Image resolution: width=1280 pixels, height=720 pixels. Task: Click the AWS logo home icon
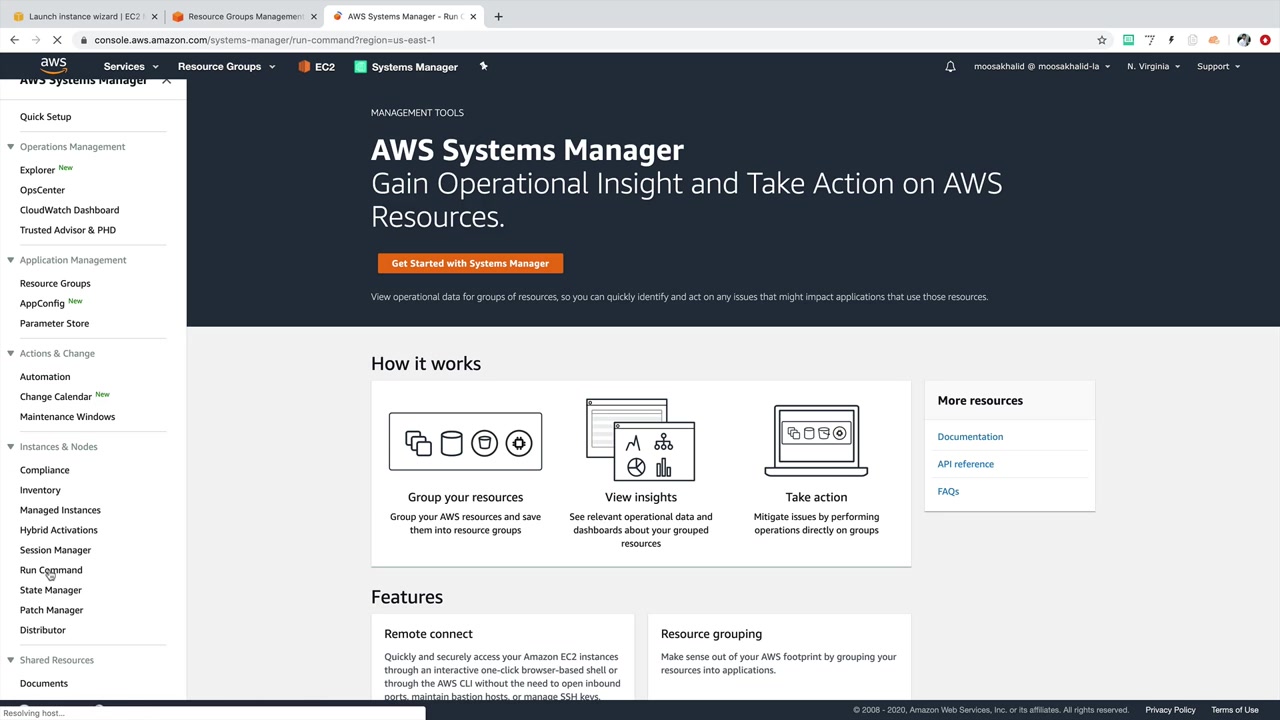coord(53,66)
